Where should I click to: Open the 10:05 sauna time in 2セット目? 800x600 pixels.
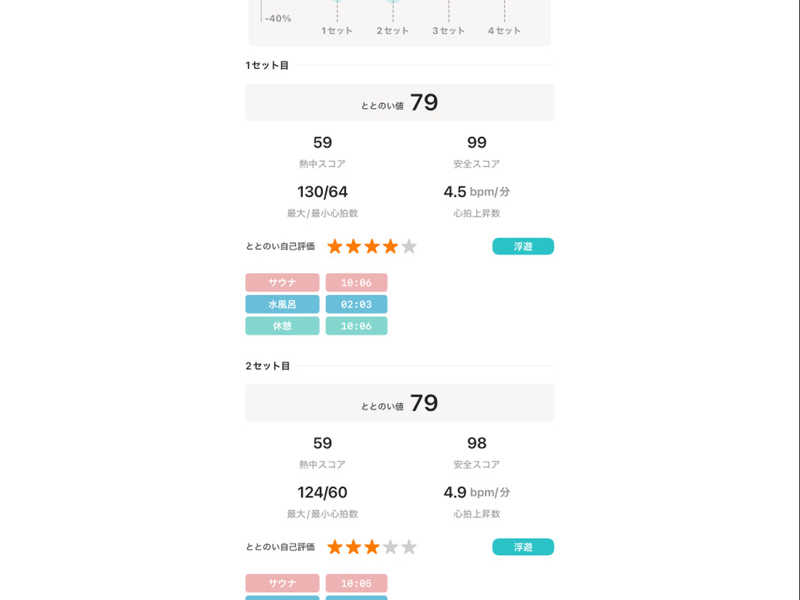[x=356, y=583]
